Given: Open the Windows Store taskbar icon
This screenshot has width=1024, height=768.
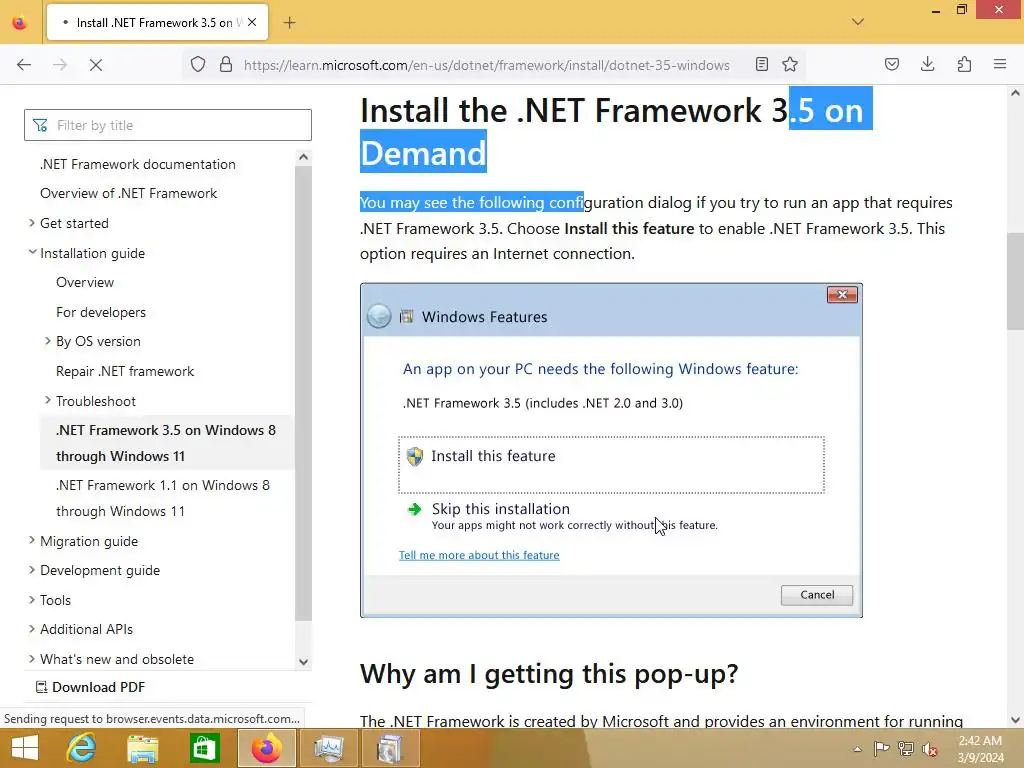Looking at the screenshot, I should [204, 748].
